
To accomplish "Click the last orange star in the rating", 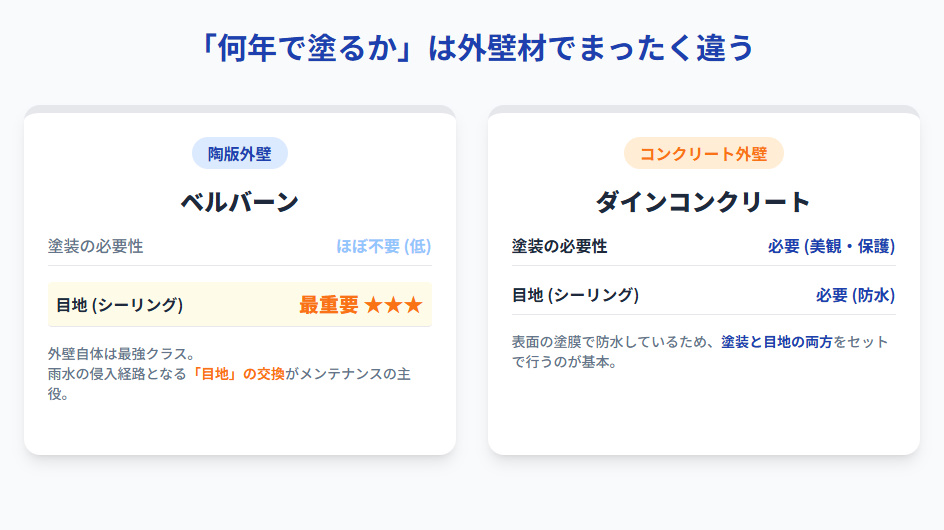I will [x=413, y=305].
